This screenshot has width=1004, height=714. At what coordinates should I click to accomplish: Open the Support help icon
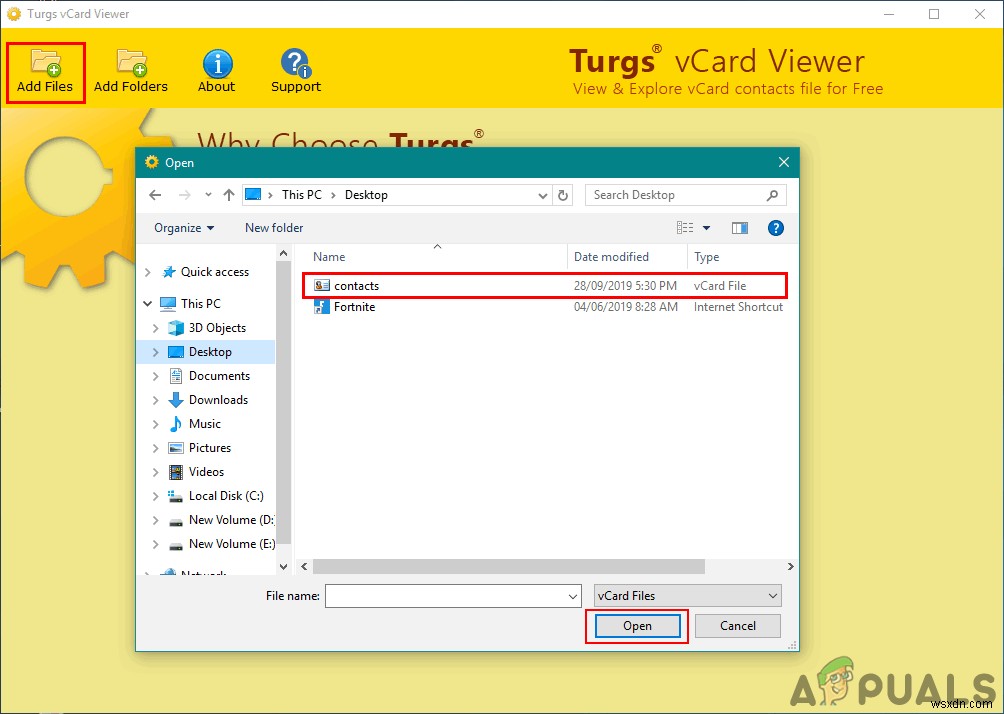(x=295, y=63)
